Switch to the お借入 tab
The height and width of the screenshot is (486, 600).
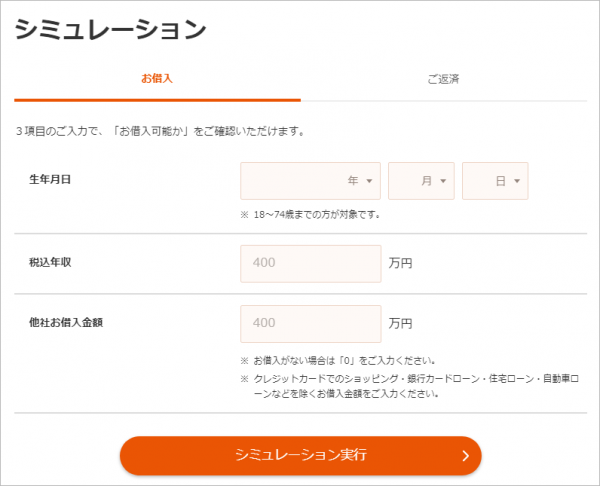(x=157, y=79)
